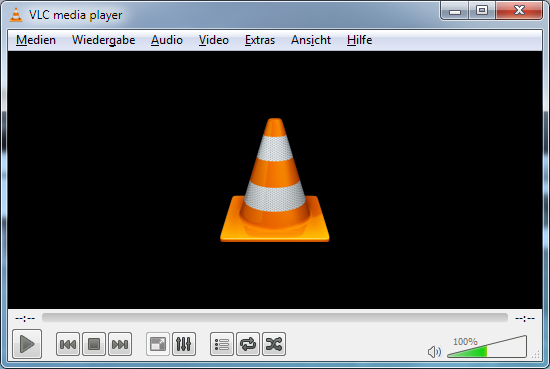Adjust the volume slider at 100%
This screenshot has height=369, width=550.
click(487, 347)
